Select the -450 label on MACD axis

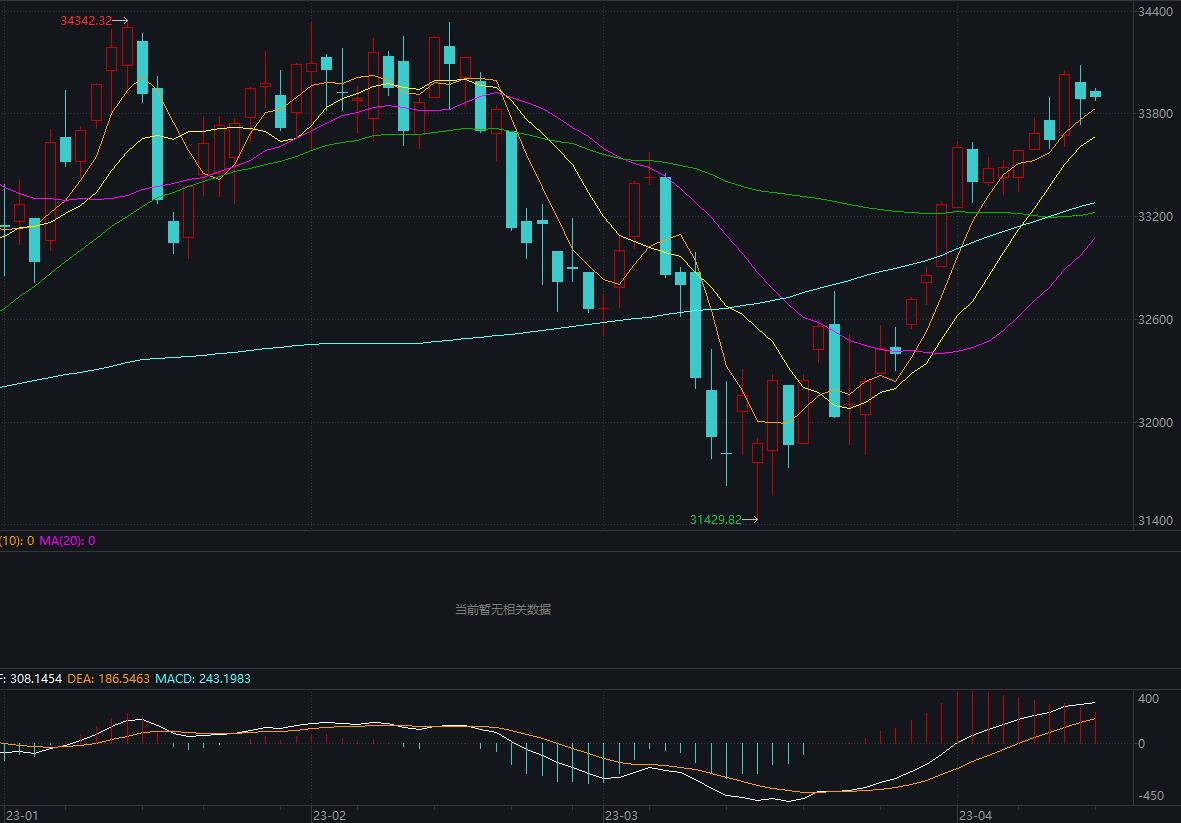point(1150,796)
